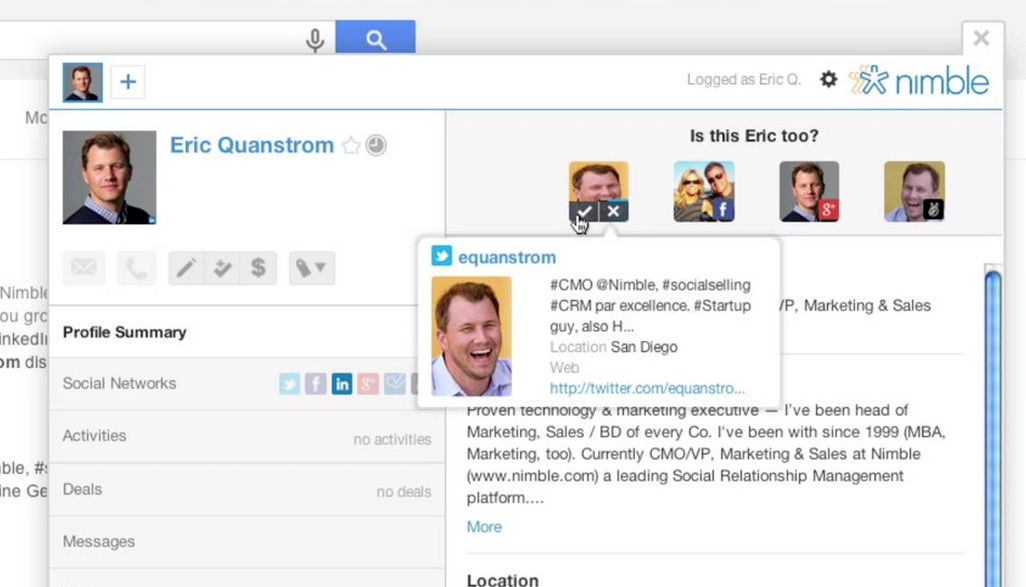
Task: Click Google+ icon in Social Networks row
Action: [368, 383]
